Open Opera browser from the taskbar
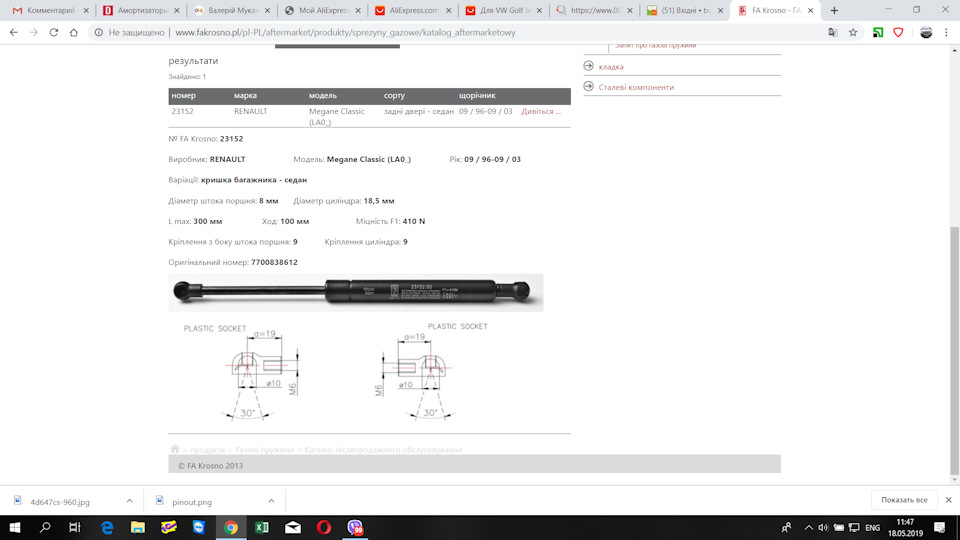The height and width of the screenshot is (540, 960). pyautogui.click(x=324, y=527)
